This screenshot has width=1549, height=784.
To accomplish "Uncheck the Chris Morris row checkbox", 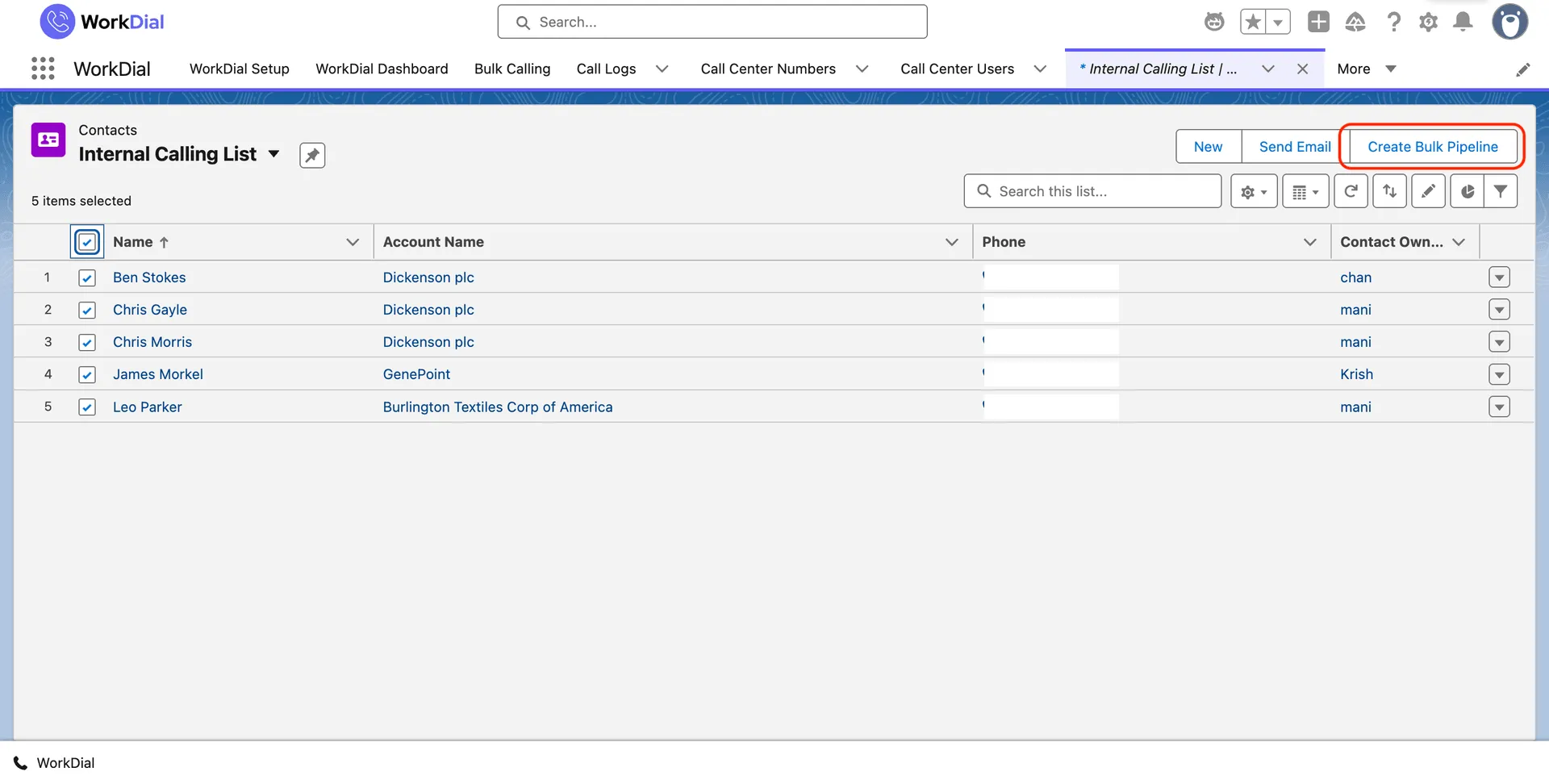I will [87, 342].
